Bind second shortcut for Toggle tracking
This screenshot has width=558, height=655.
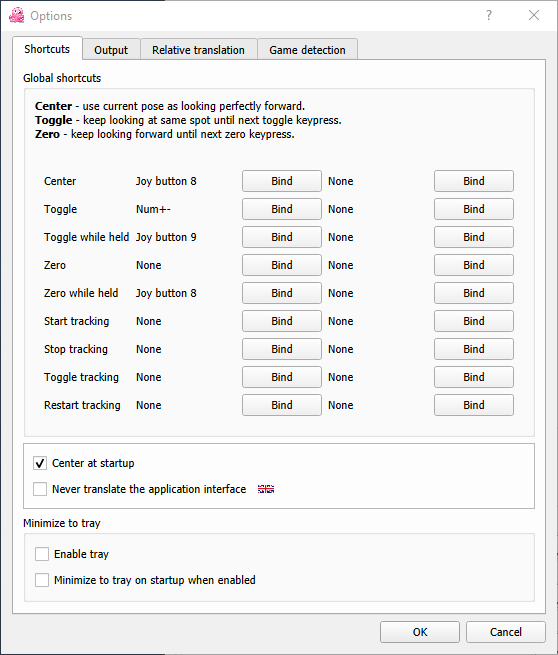474,377
